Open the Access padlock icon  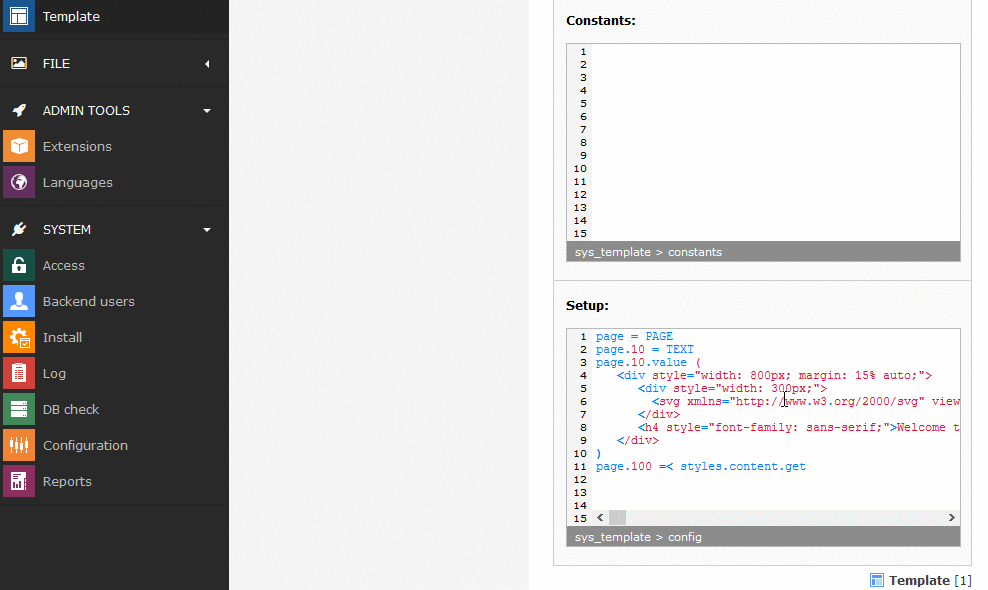[19, 265]
